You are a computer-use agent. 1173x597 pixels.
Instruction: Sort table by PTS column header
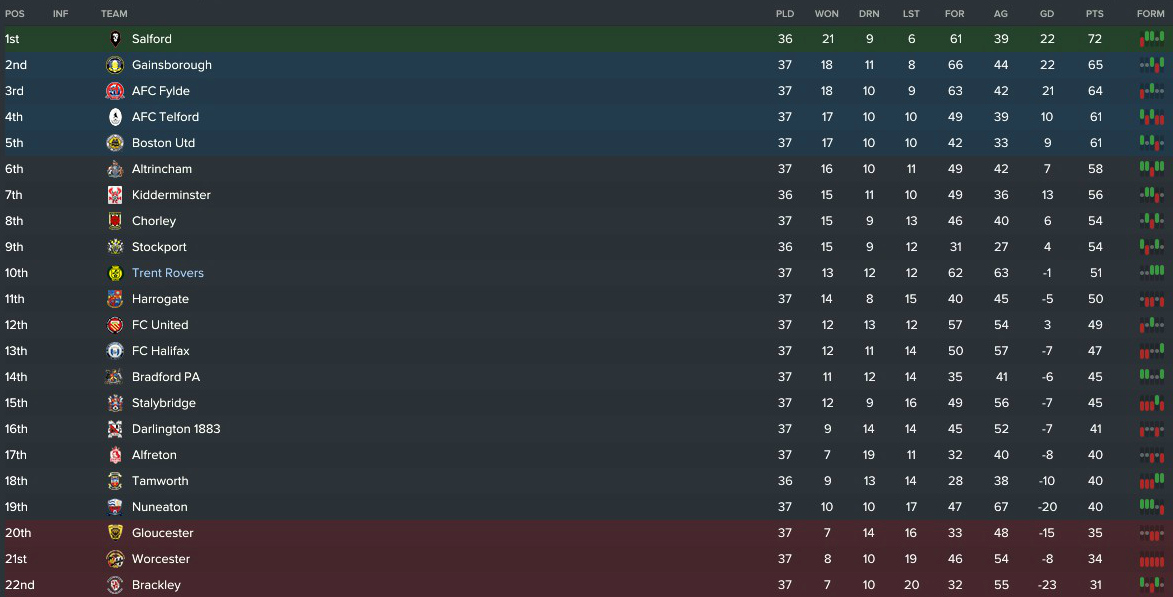click(1094, 13)
